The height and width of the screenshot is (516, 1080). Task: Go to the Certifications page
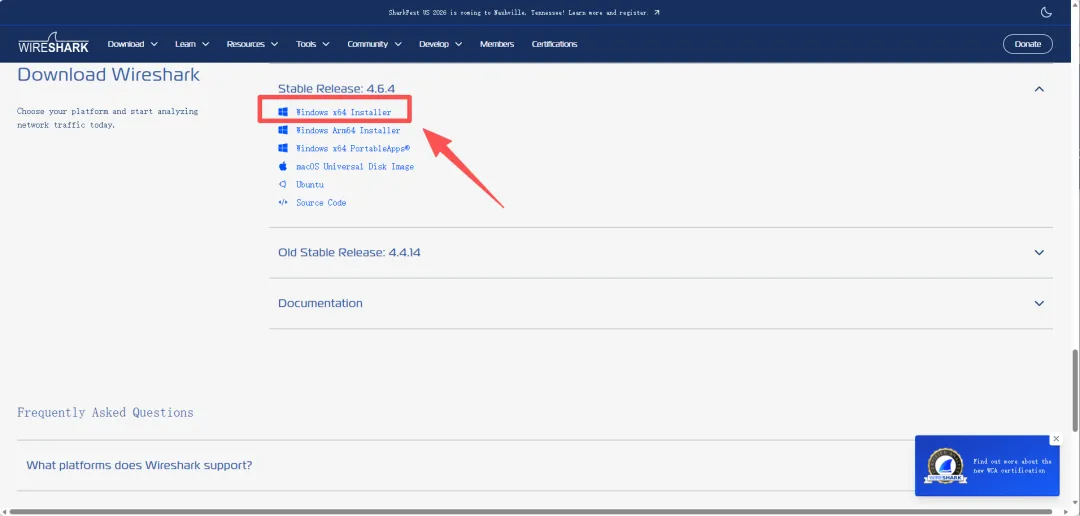coord(554,44)
